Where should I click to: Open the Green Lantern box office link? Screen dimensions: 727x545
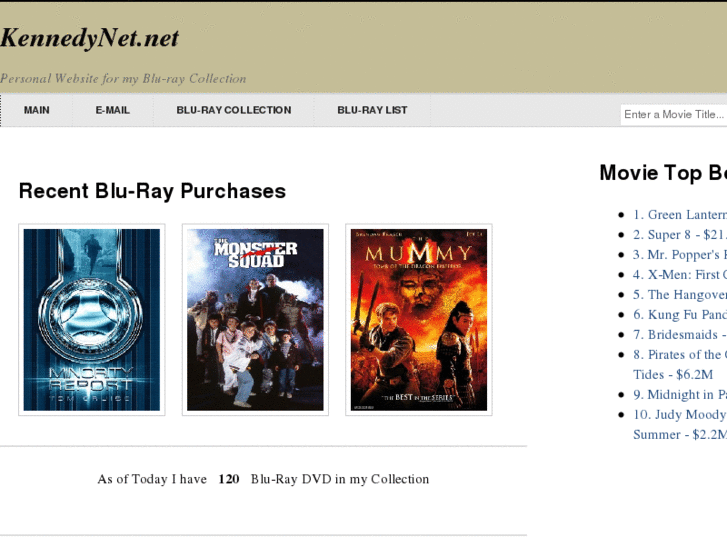point(680,215)
